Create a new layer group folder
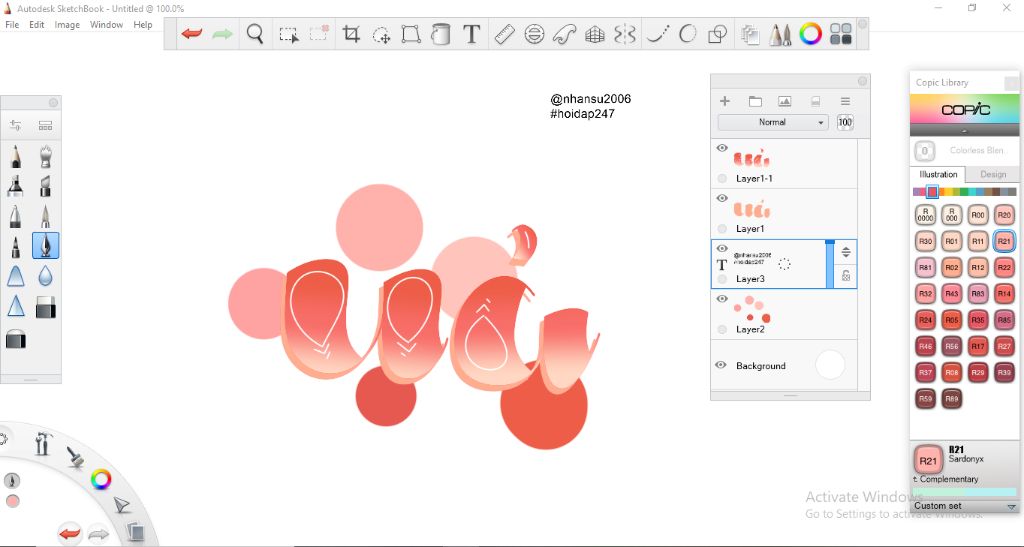 [755, 101]
